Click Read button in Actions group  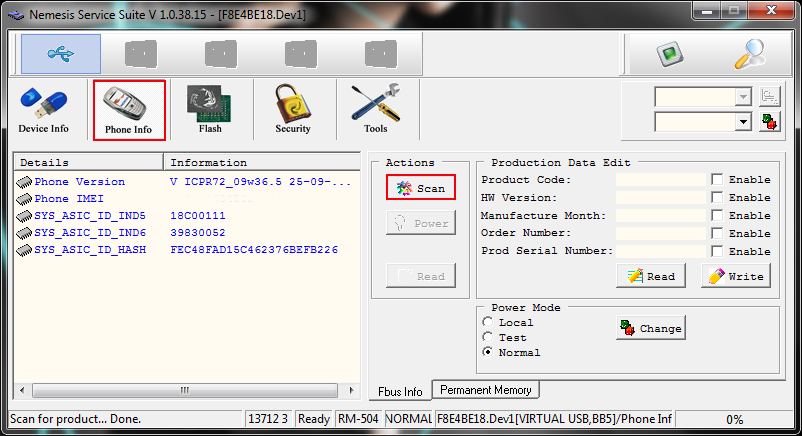(x=421, y=276)
